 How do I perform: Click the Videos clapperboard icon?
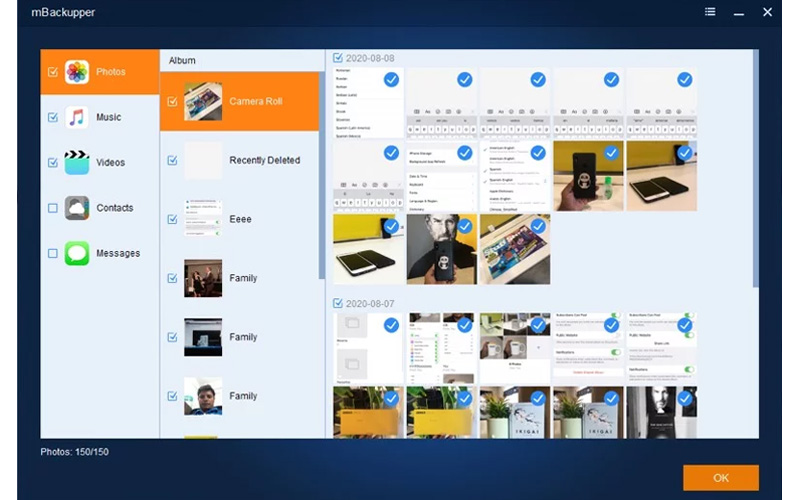[77, 163]
